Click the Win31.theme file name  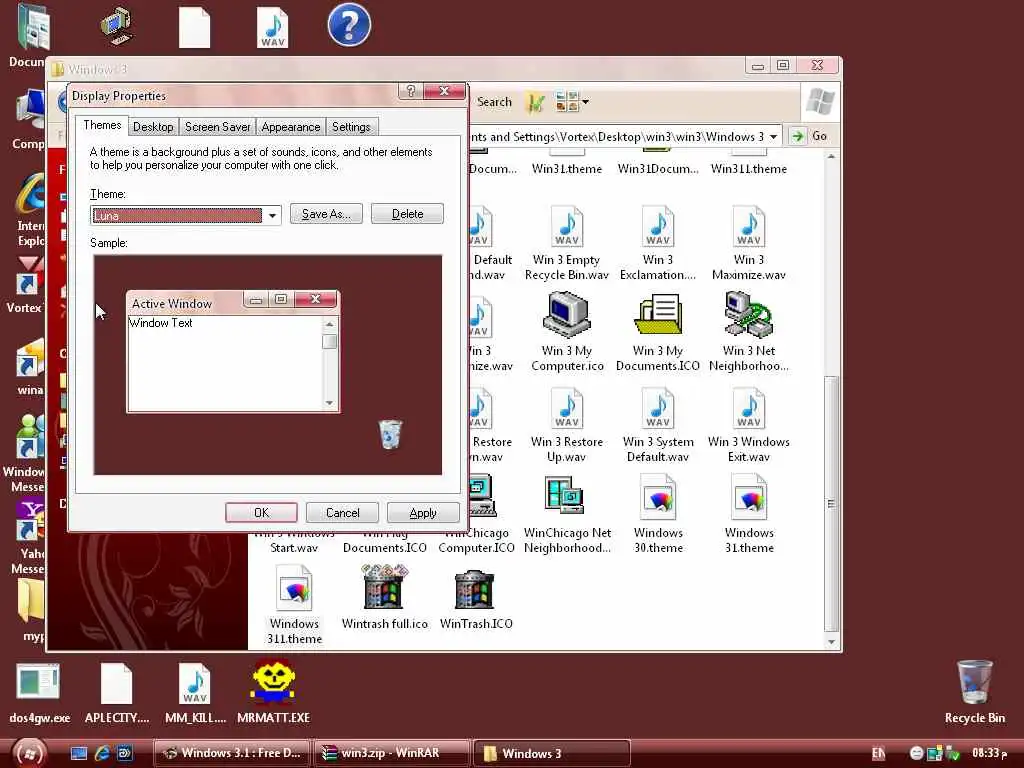point(567,168)
